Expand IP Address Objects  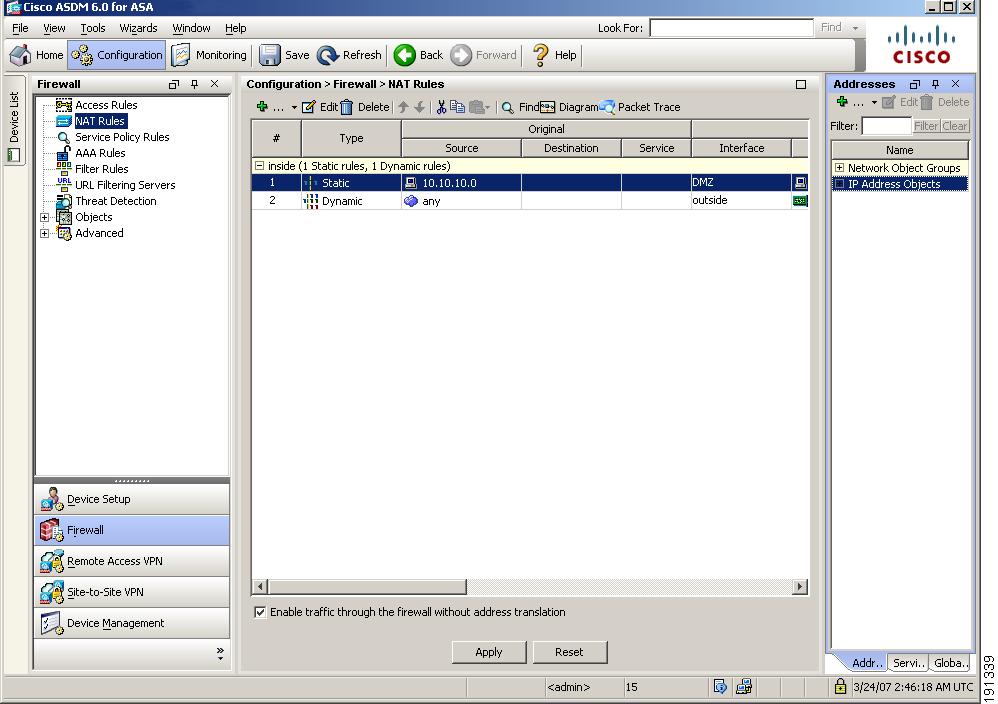tap(840, 184)
